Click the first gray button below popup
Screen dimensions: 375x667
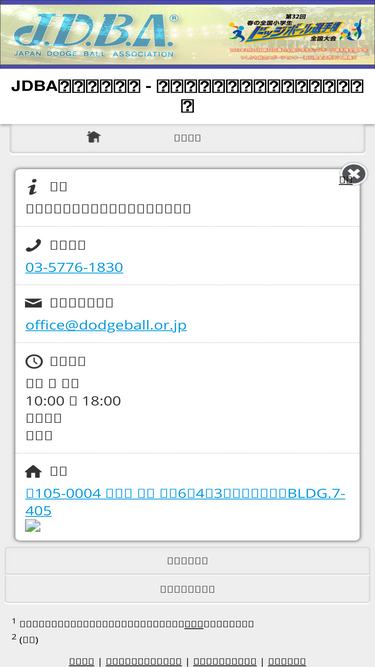point(188,561)
